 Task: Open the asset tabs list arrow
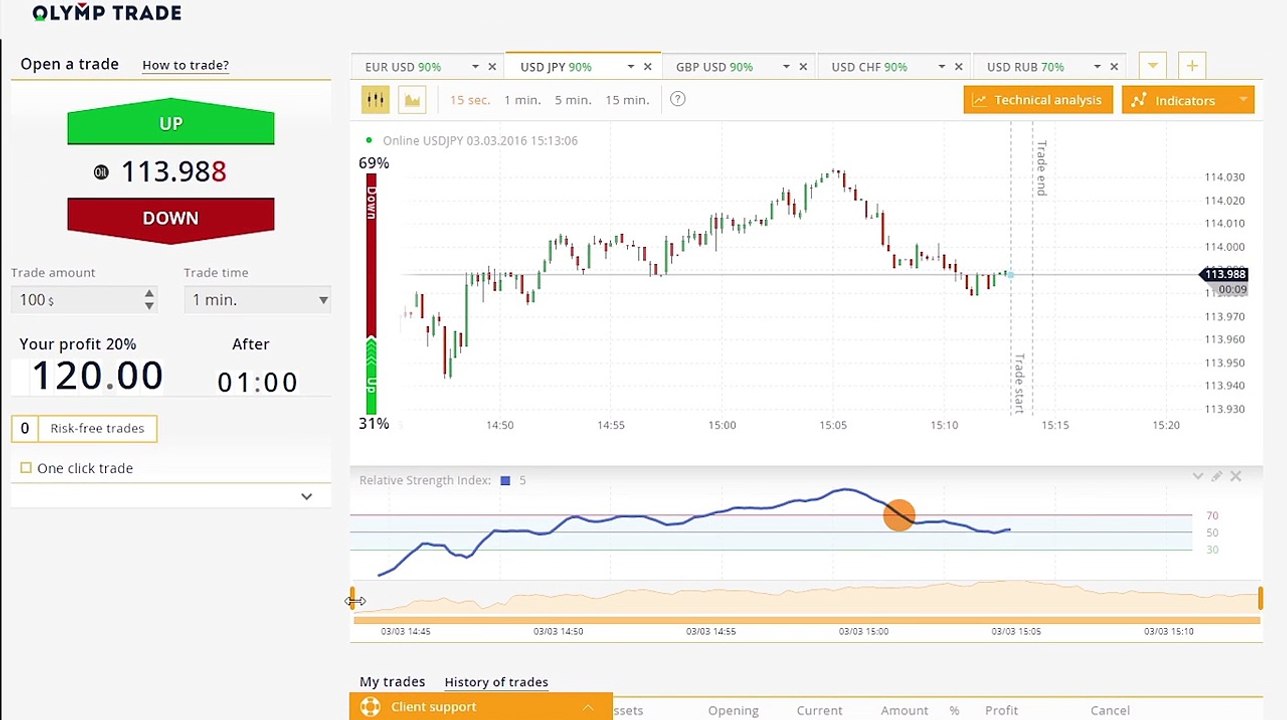tap(1153, 66)
